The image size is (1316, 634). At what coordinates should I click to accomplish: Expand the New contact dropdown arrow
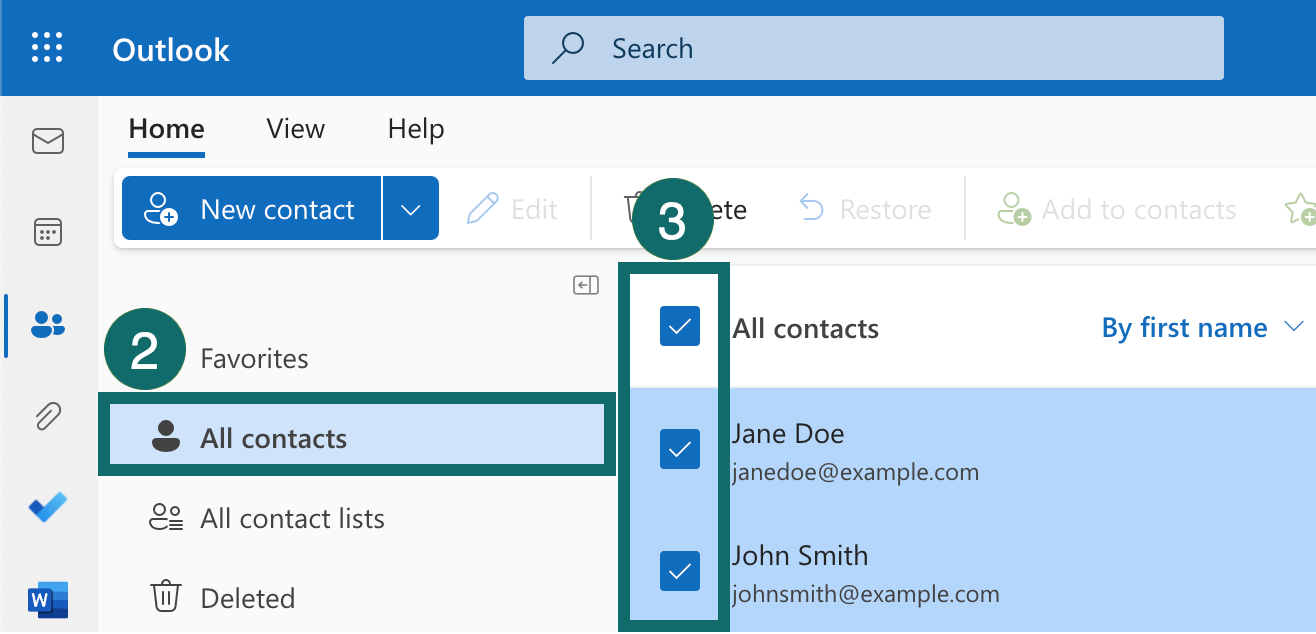point(410,209)
